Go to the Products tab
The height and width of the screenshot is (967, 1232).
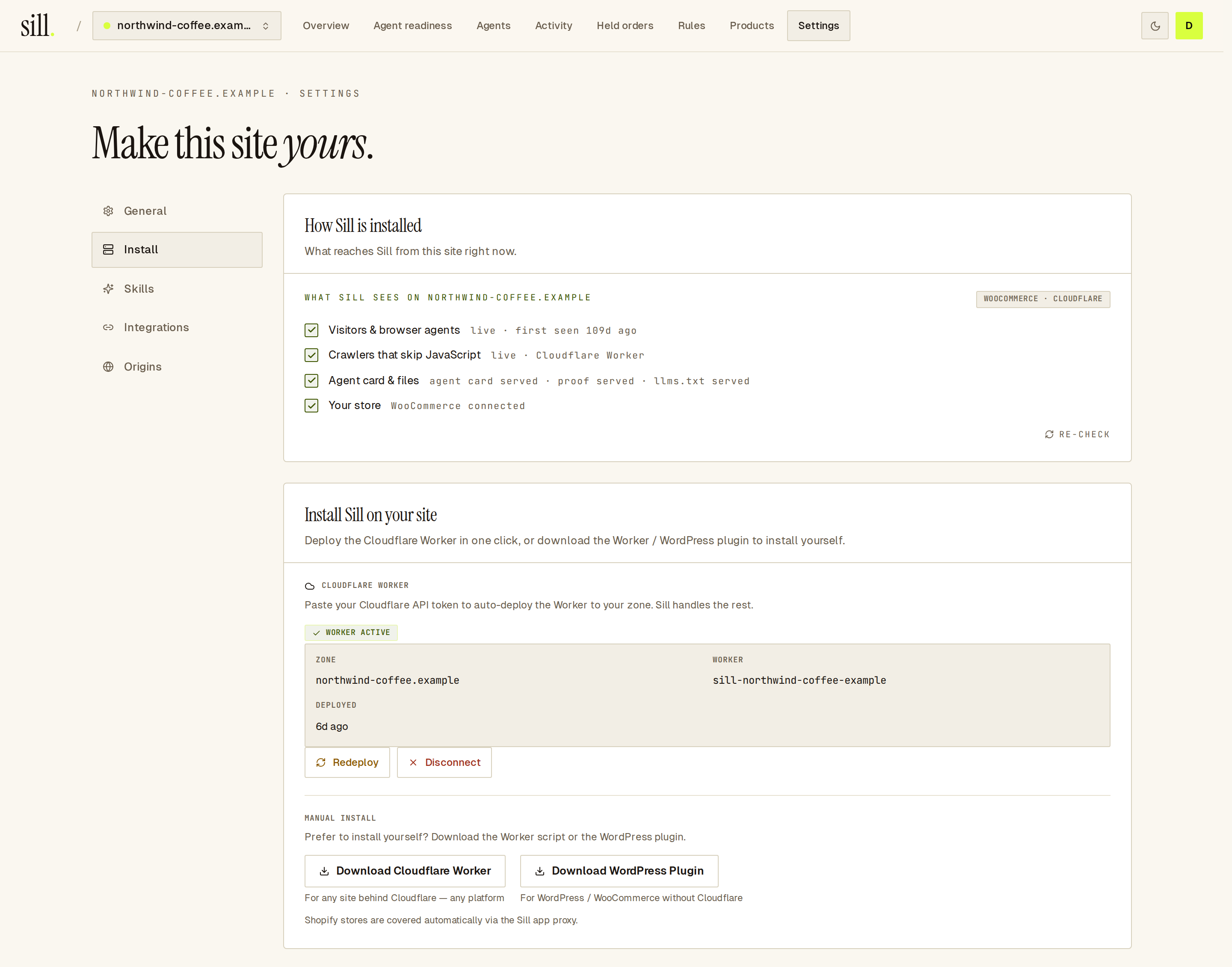tap(752, 26)
